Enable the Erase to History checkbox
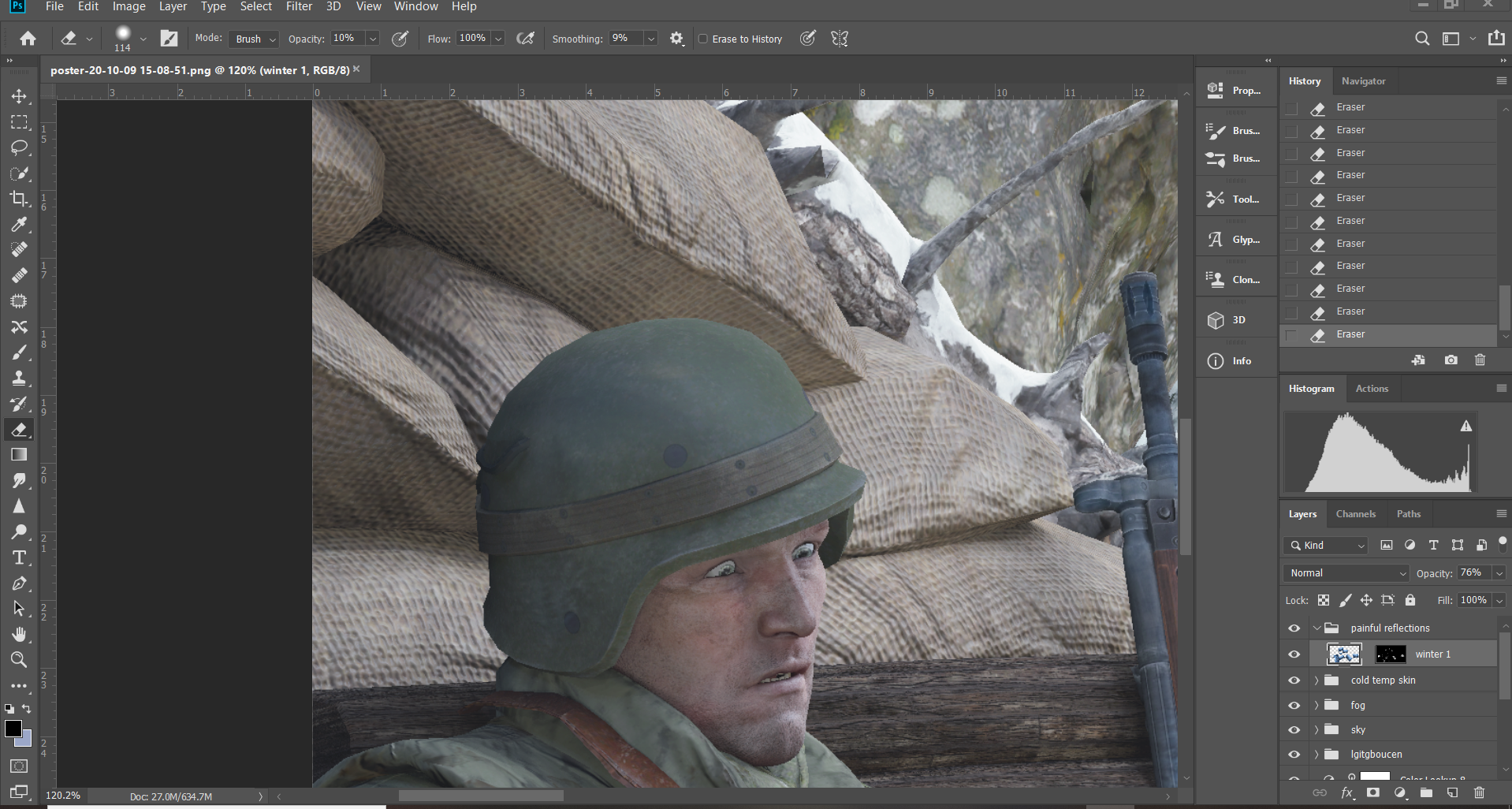Image resolution: width=1512 pixels, height=809 pixels. 703,39
